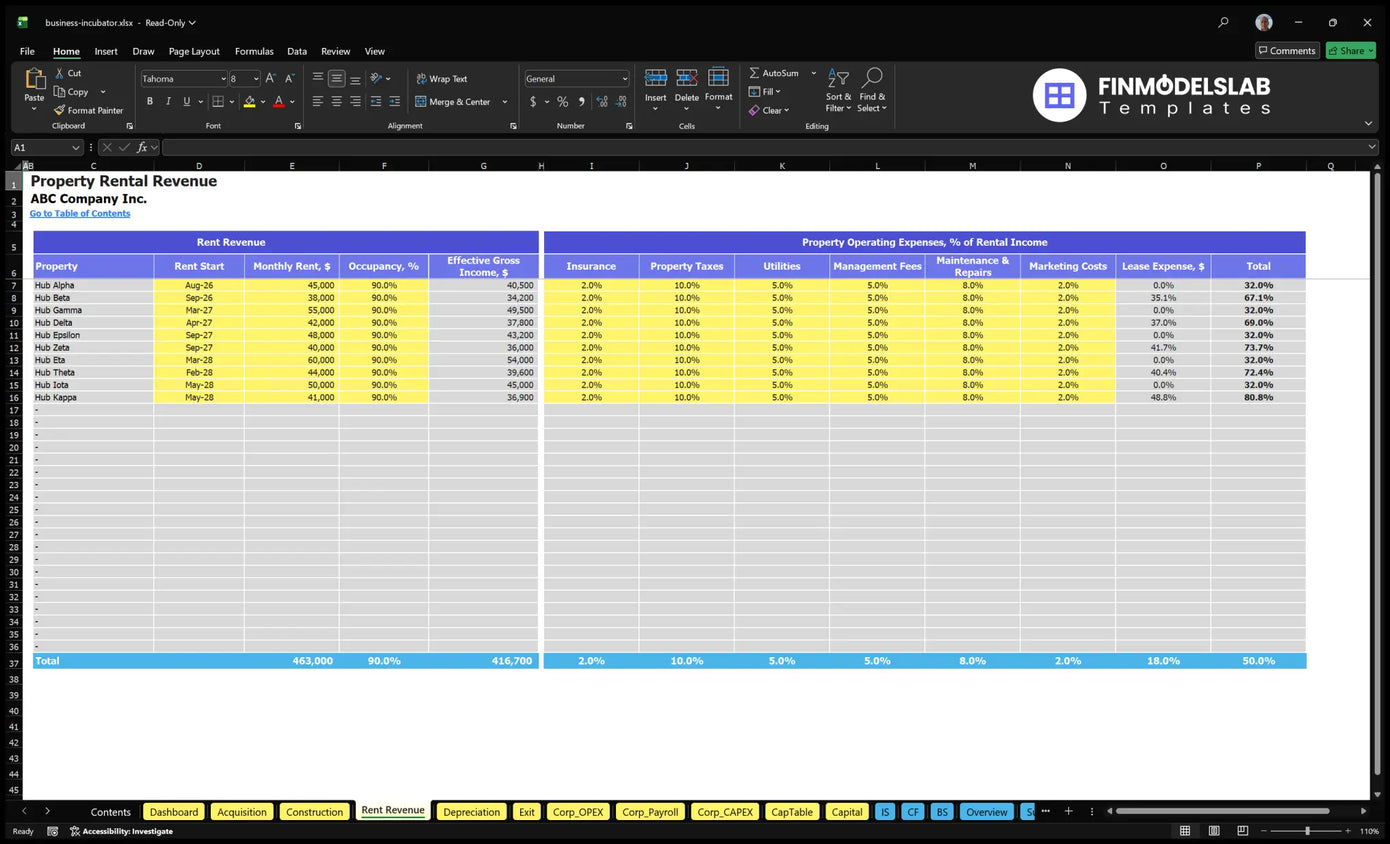This screenshot has width=1390, height=844.
Task: Open title bar search magnifier
Action: point(1223,22)
